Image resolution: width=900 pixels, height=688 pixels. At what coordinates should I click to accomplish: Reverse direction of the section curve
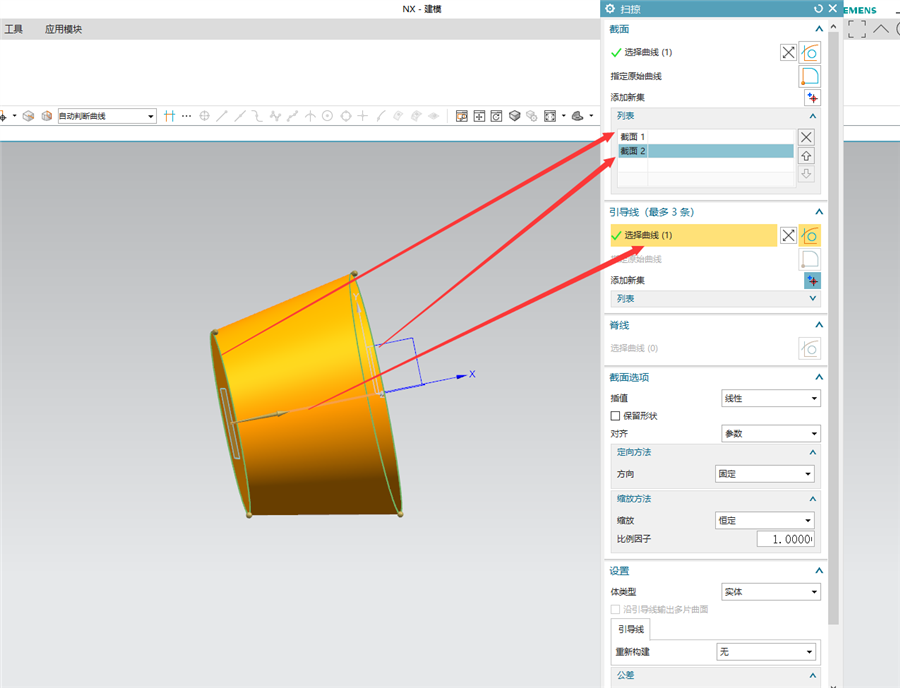pos(788,53)
